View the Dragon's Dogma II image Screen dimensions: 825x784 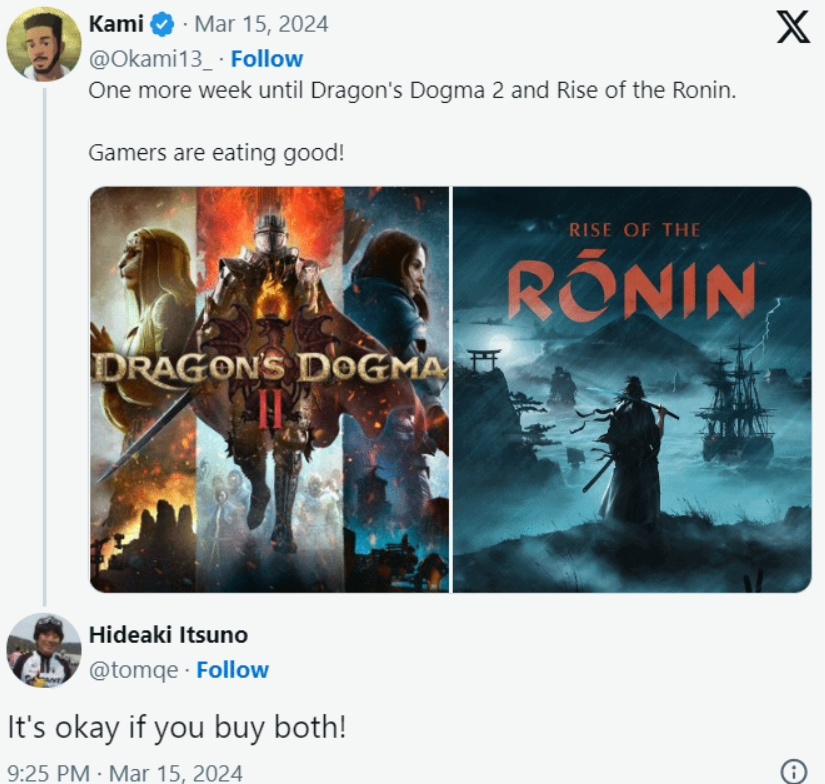pyautogui.click(x=269, y=389)
